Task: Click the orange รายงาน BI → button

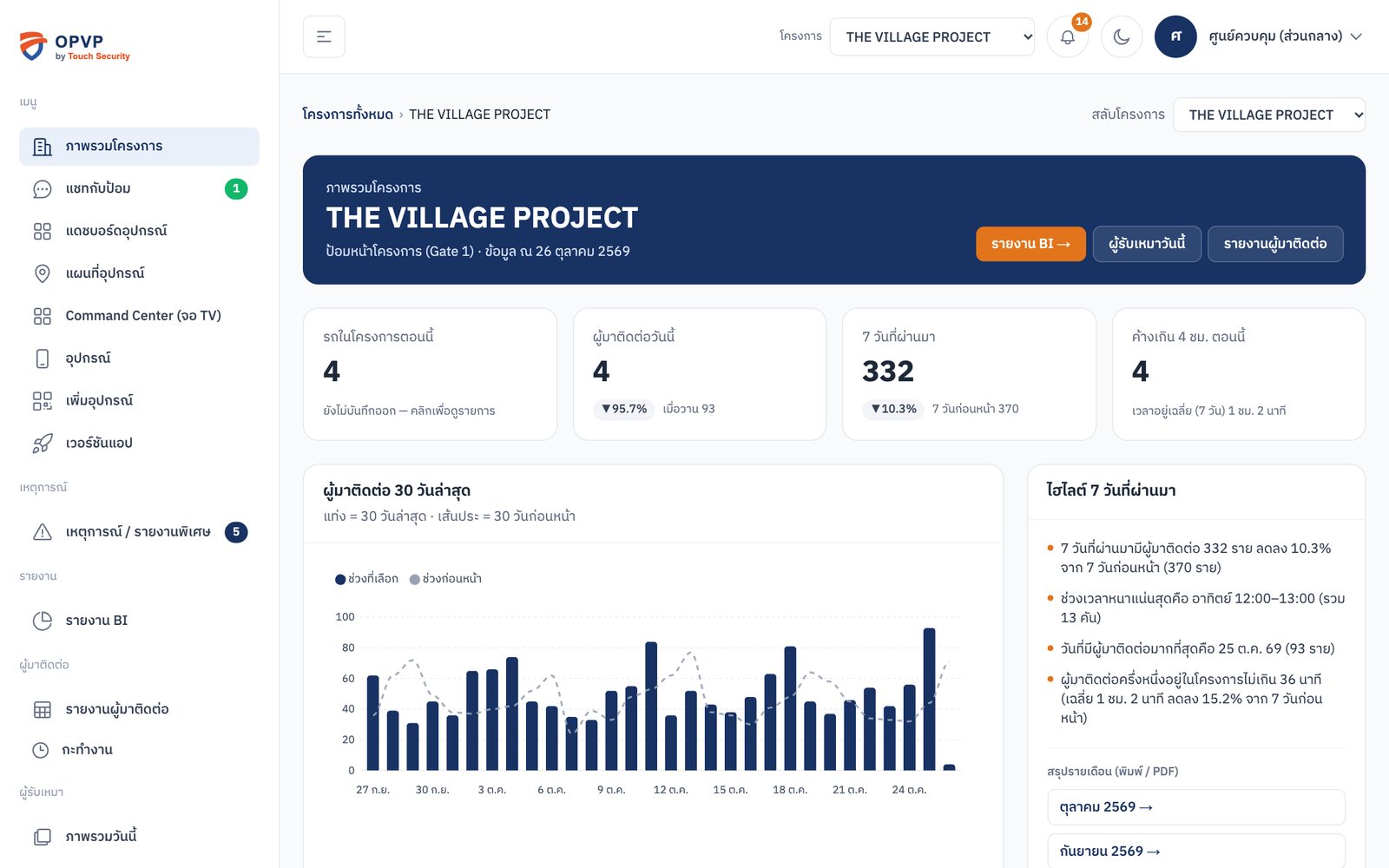Action: coord(1030,244)
